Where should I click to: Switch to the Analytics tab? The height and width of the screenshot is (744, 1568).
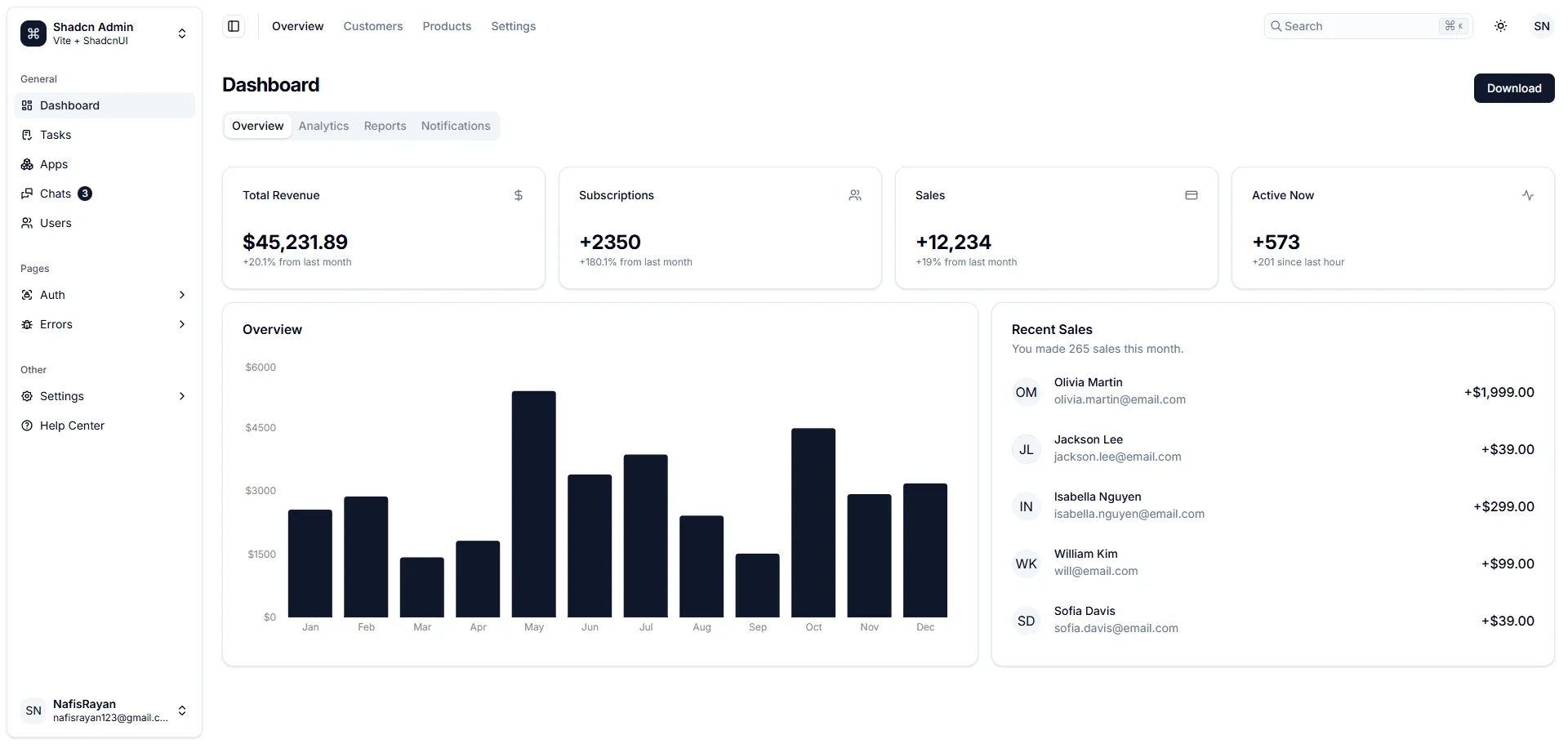click(x=323, y=126)
